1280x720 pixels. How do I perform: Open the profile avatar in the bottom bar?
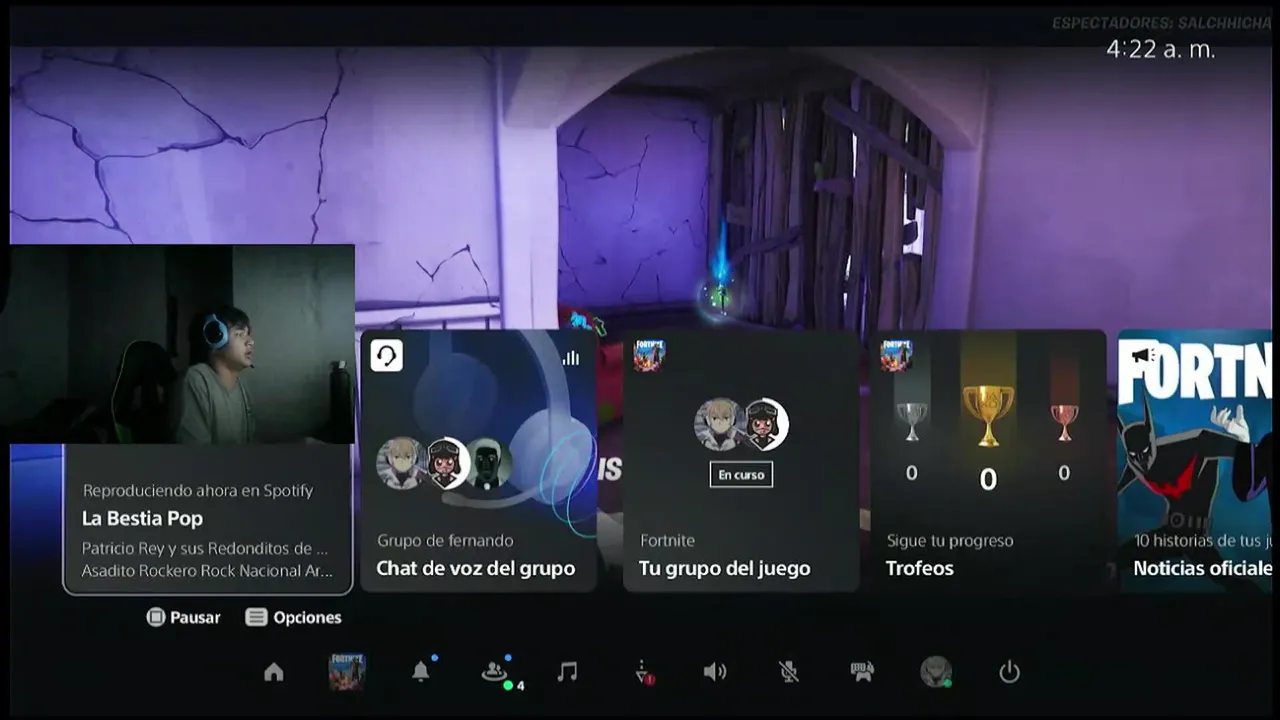[936, 672]
